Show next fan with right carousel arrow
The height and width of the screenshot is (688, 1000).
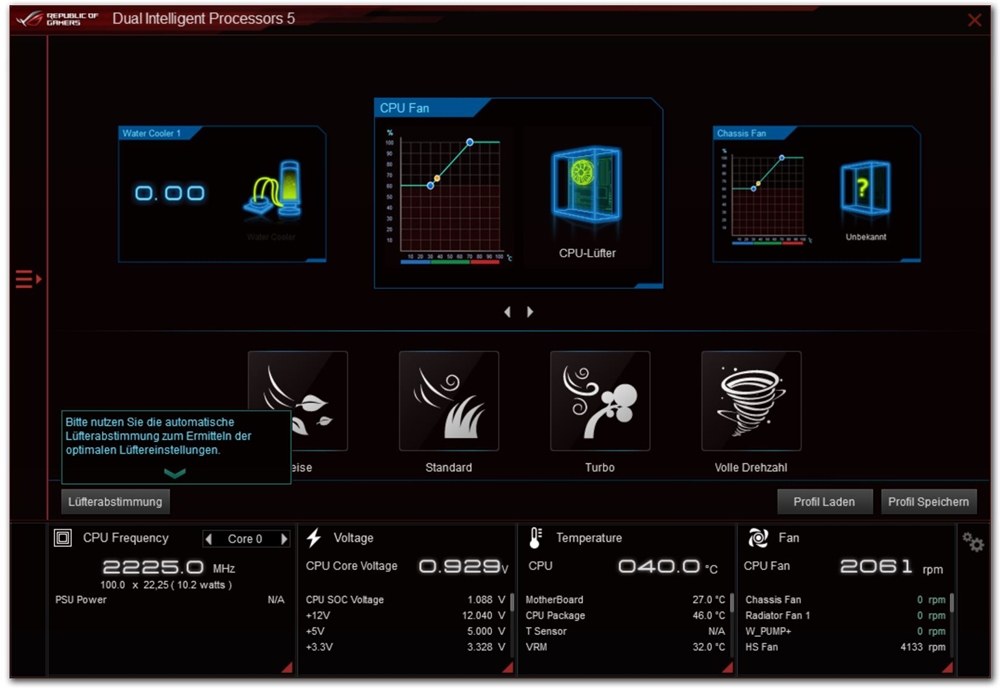tap(530, 312)
